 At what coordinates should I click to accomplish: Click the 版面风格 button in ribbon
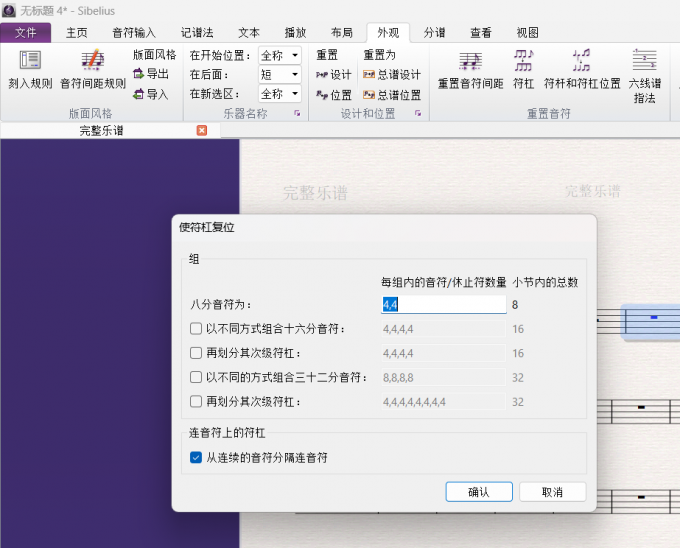[154, 55]
